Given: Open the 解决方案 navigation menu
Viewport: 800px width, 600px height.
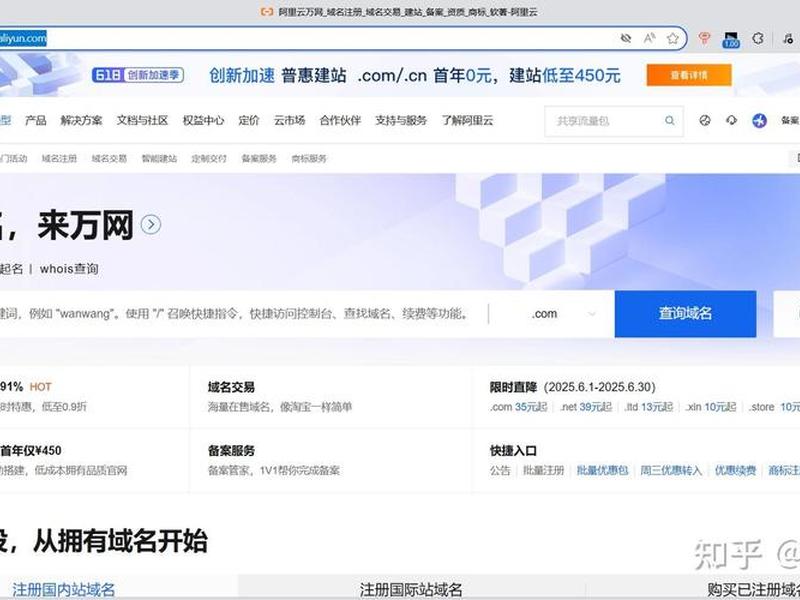Looking at the screenshot, I should pyautogui.click(x=81, y=120).
